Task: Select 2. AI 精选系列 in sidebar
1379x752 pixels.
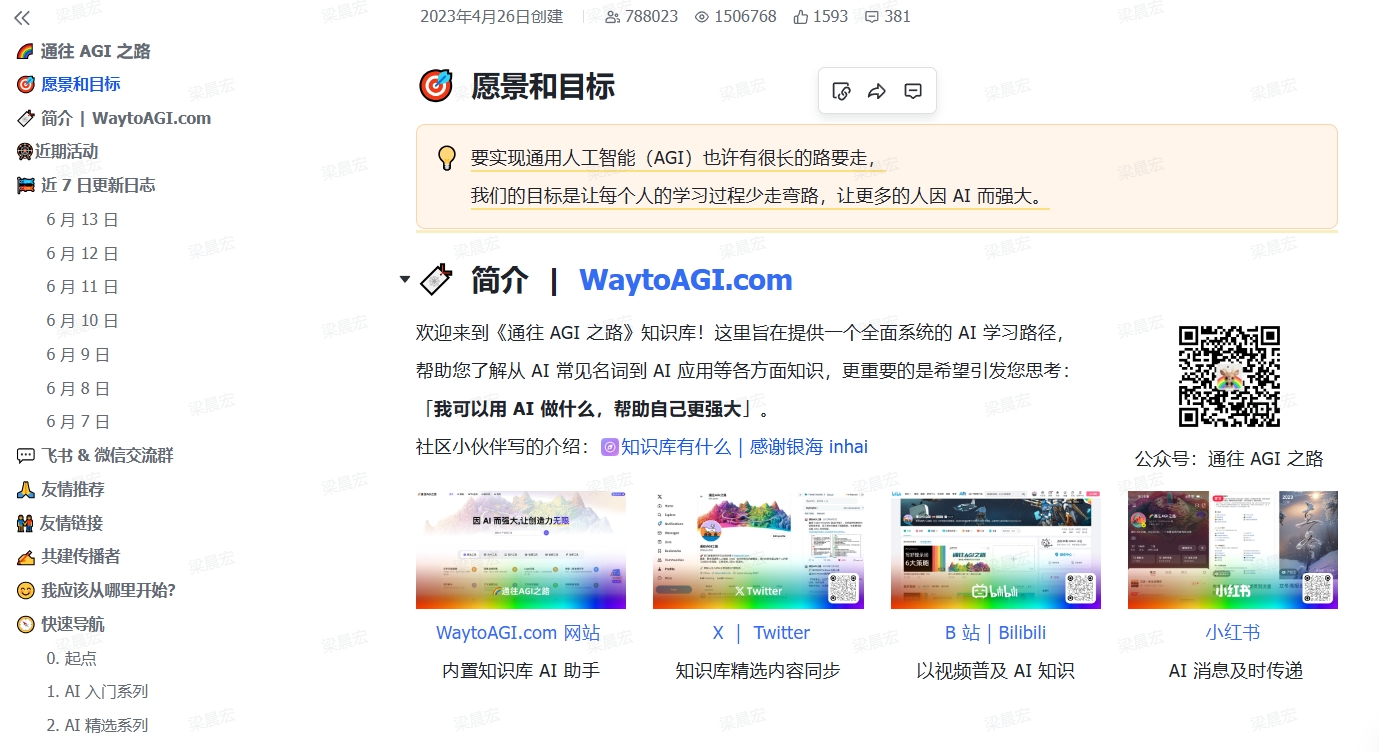Action: (x=97, y=725)
